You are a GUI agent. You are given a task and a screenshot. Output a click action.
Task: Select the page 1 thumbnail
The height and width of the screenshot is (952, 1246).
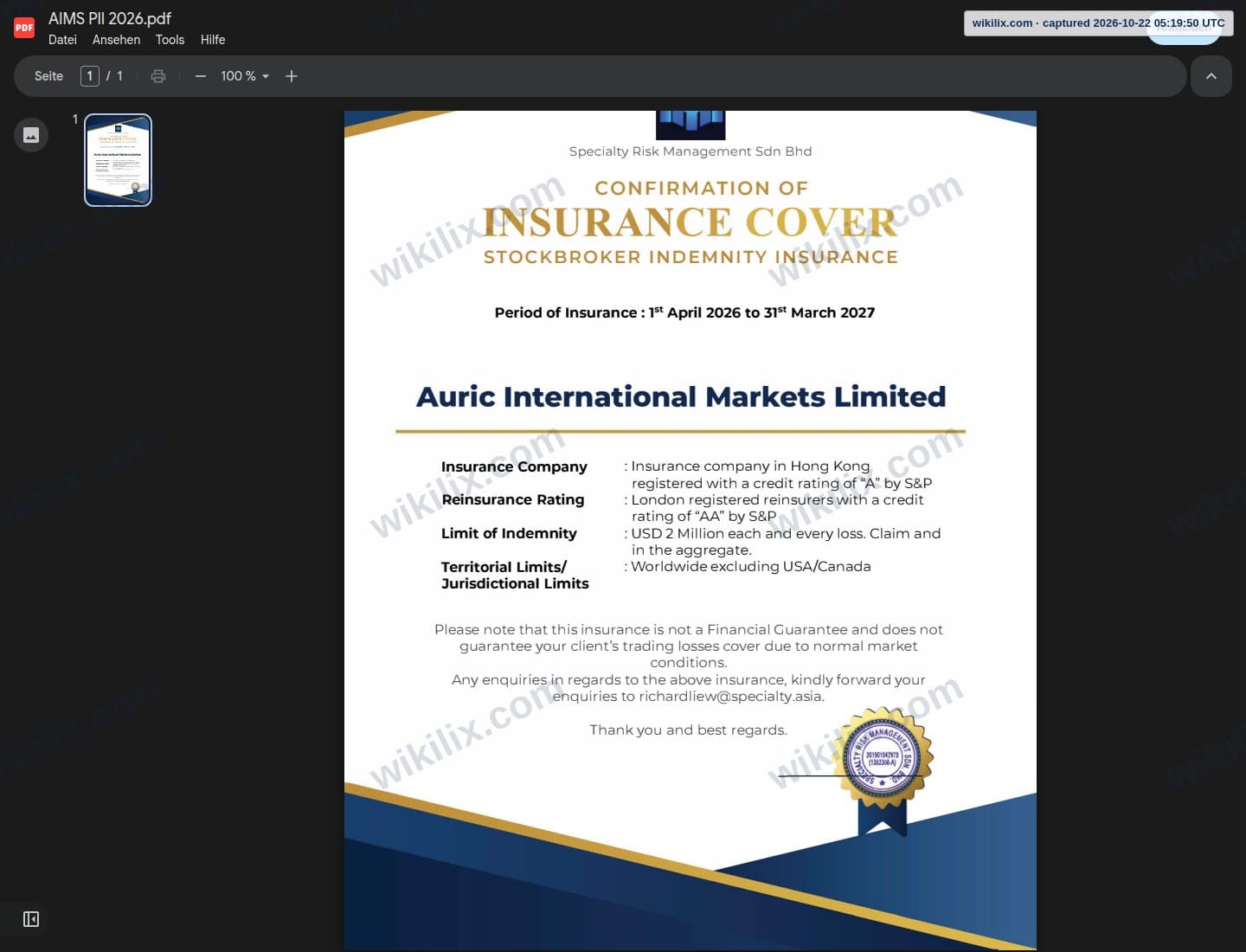click(118, 160)
